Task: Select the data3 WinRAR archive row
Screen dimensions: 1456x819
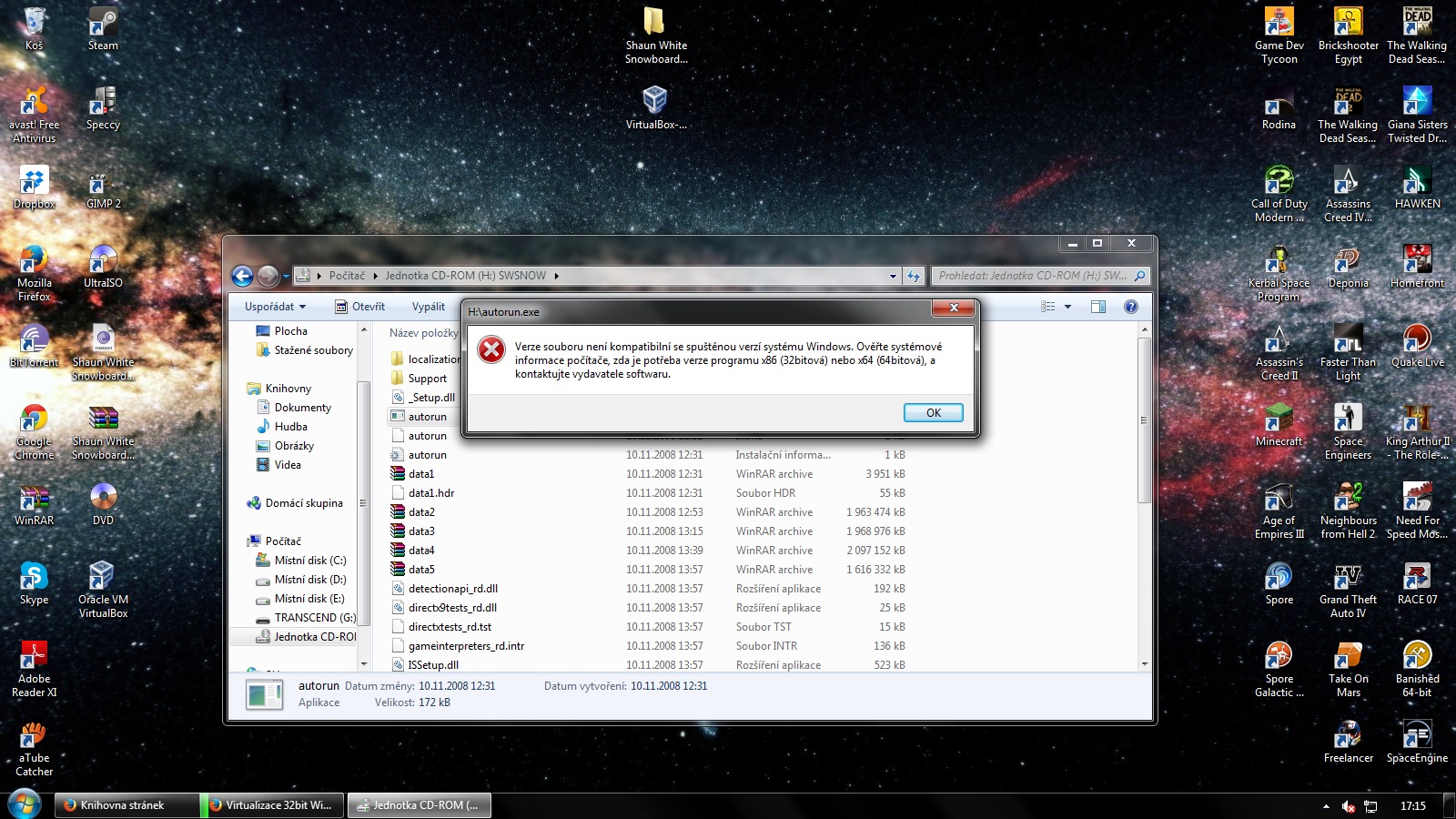Action: pos(648,531)
